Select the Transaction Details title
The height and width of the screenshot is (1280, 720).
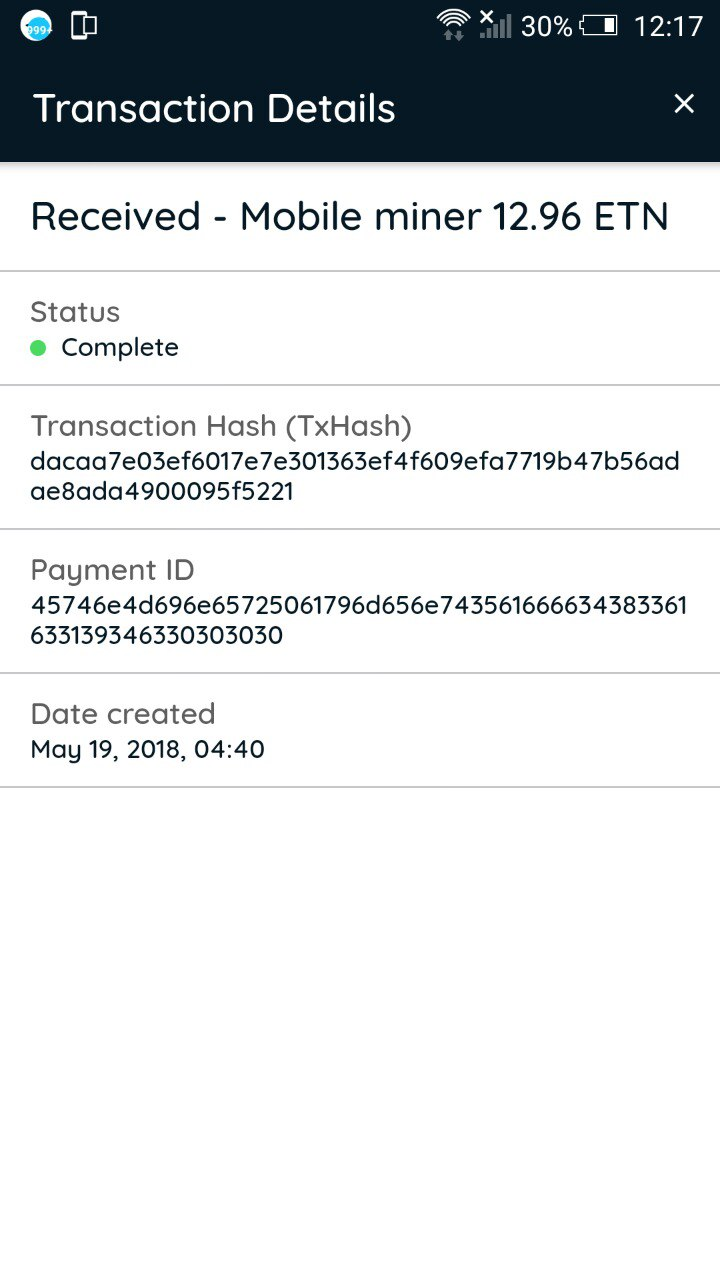[x=214, y=108]
